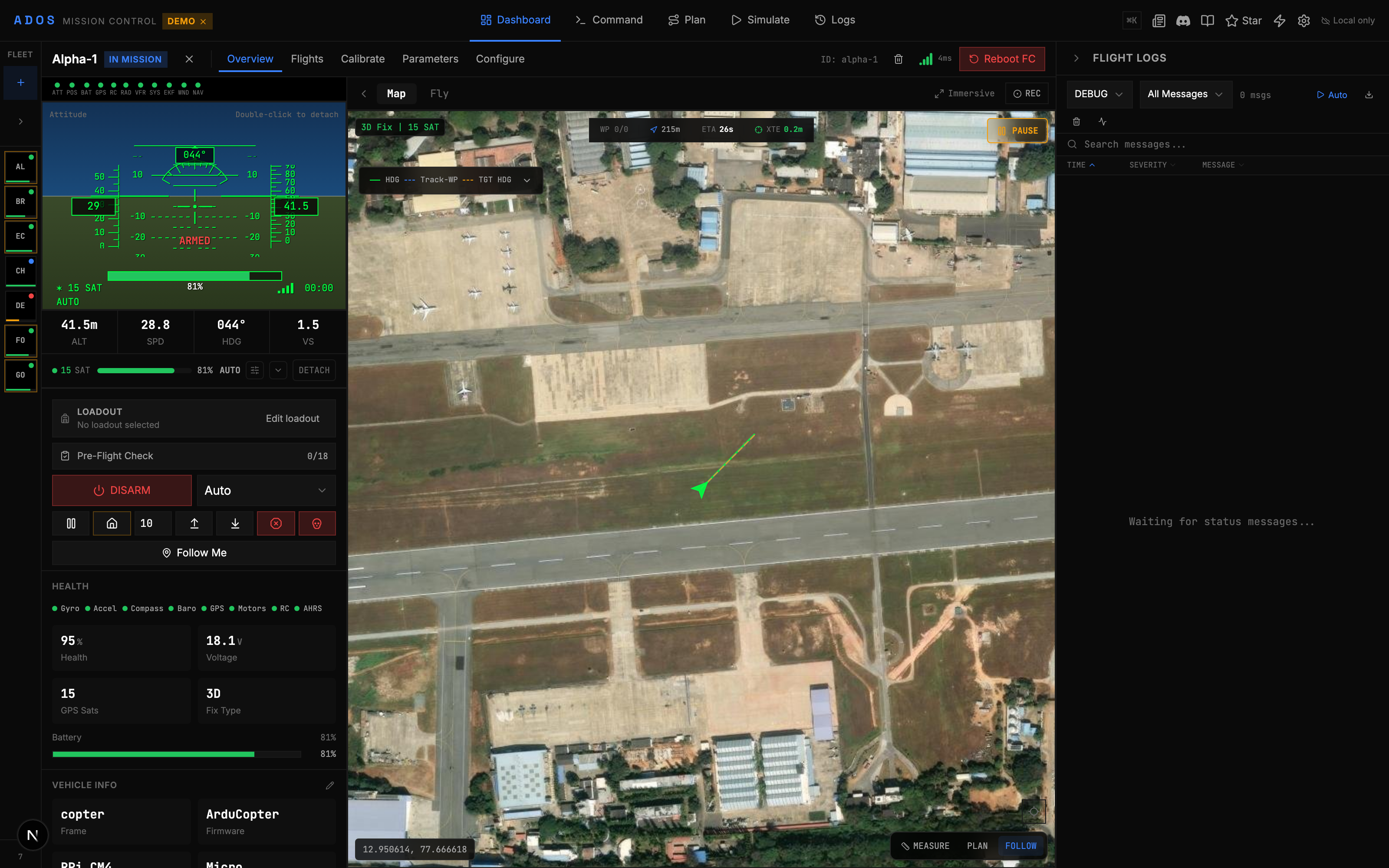1389x868 pixels.
Task: Edit vehicle info pencil icon
Action: pos(329,785)
